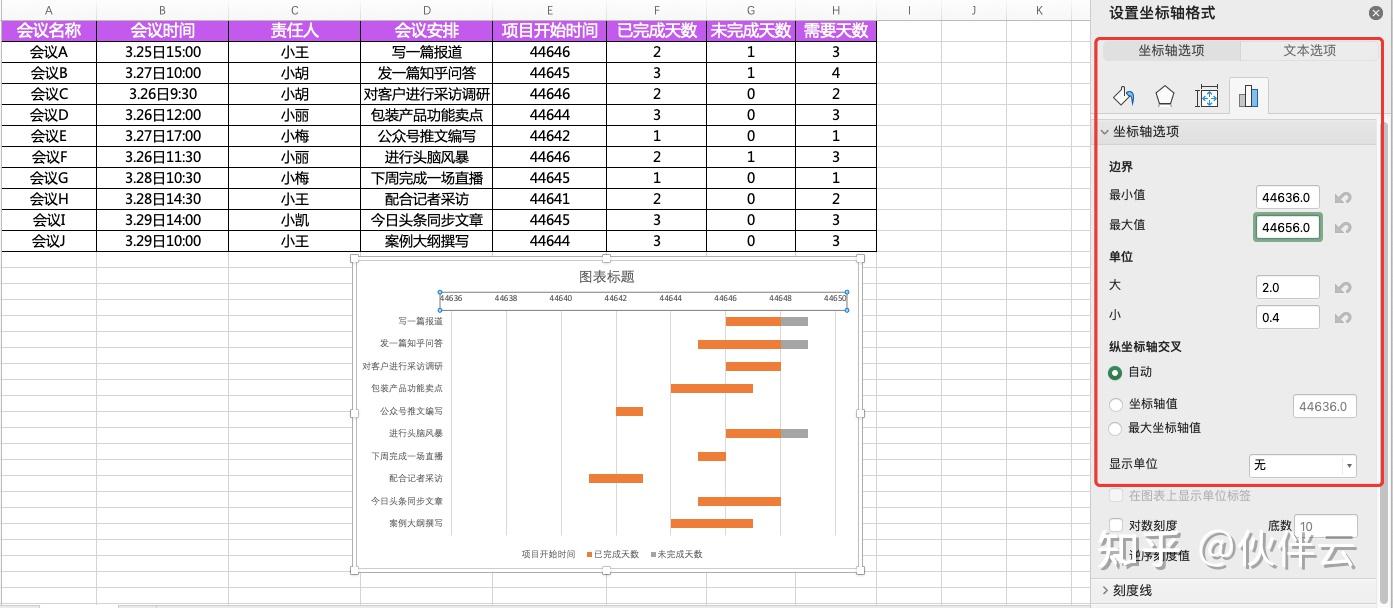
Task: Switch to the 文本选项 tab
Action: (1309, 51)
